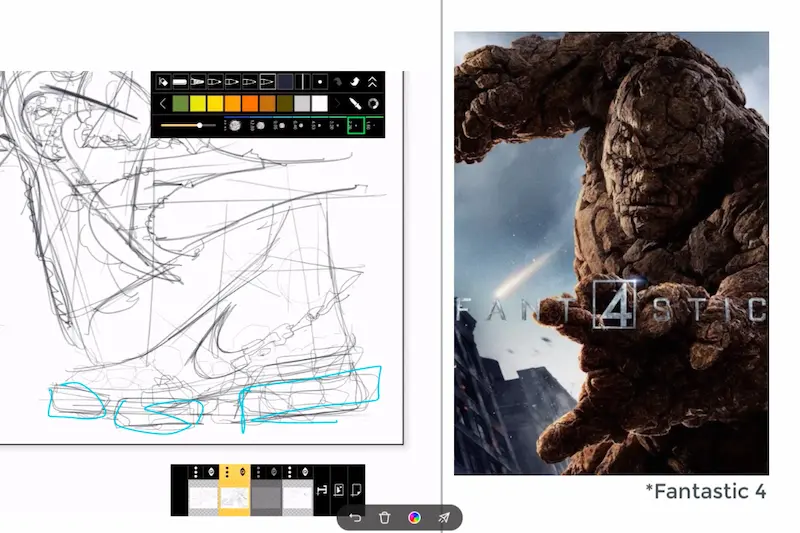Open three-dot menu of last layer
Image resolution: width=800 pixels, height=533 pixels.
pos(290,472)
